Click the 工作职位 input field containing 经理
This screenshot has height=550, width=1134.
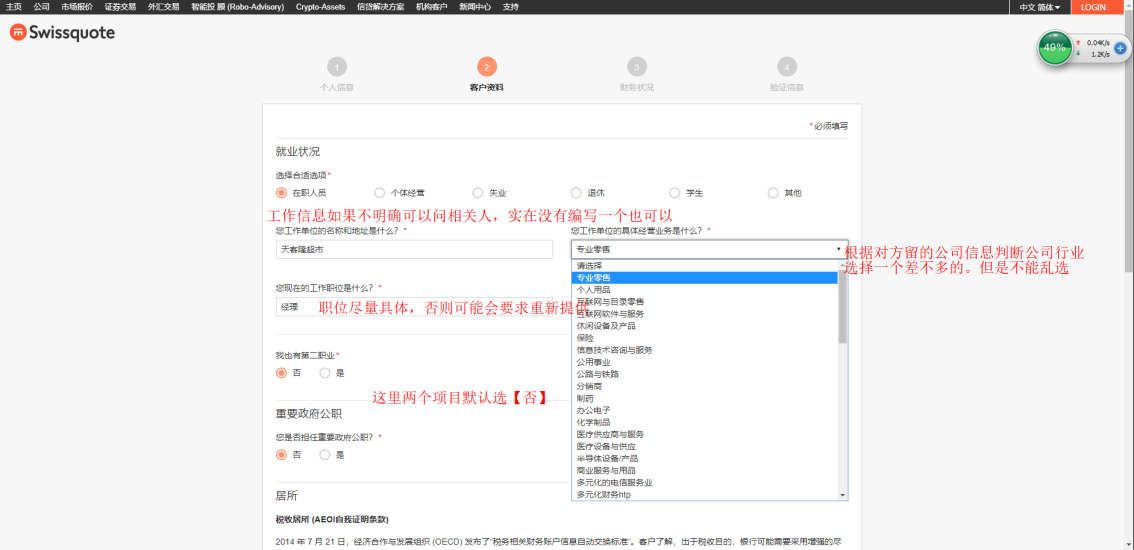pyautogui.click(x=295, y=307)
